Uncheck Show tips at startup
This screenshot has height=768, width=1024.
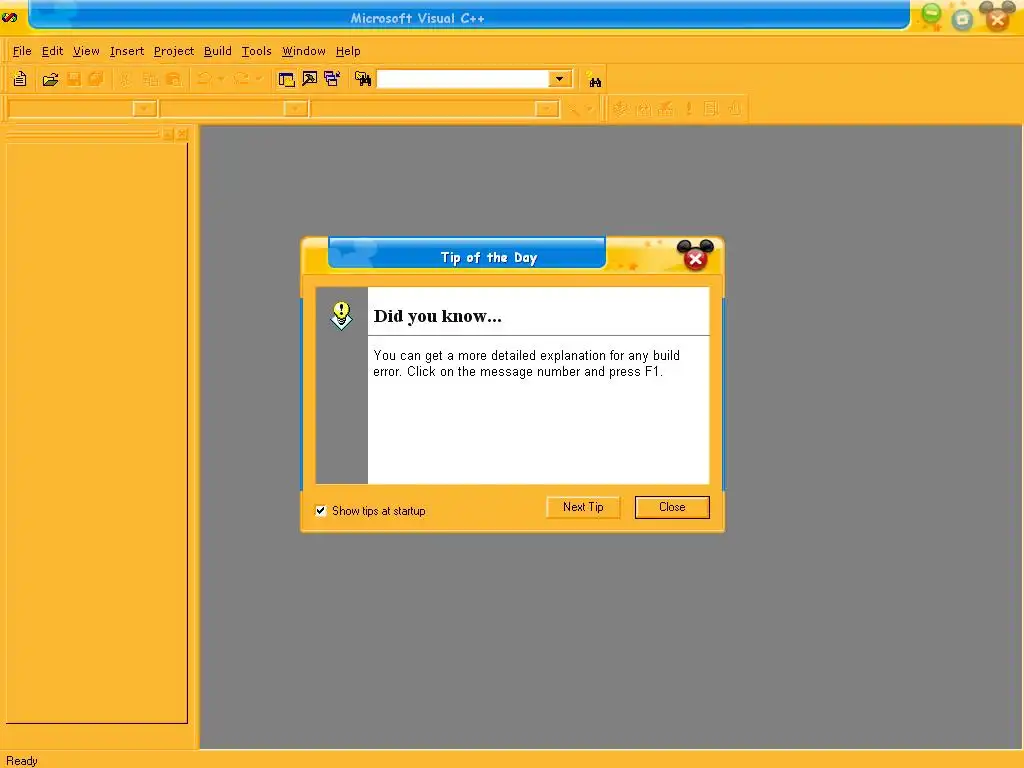click(321, 511)
